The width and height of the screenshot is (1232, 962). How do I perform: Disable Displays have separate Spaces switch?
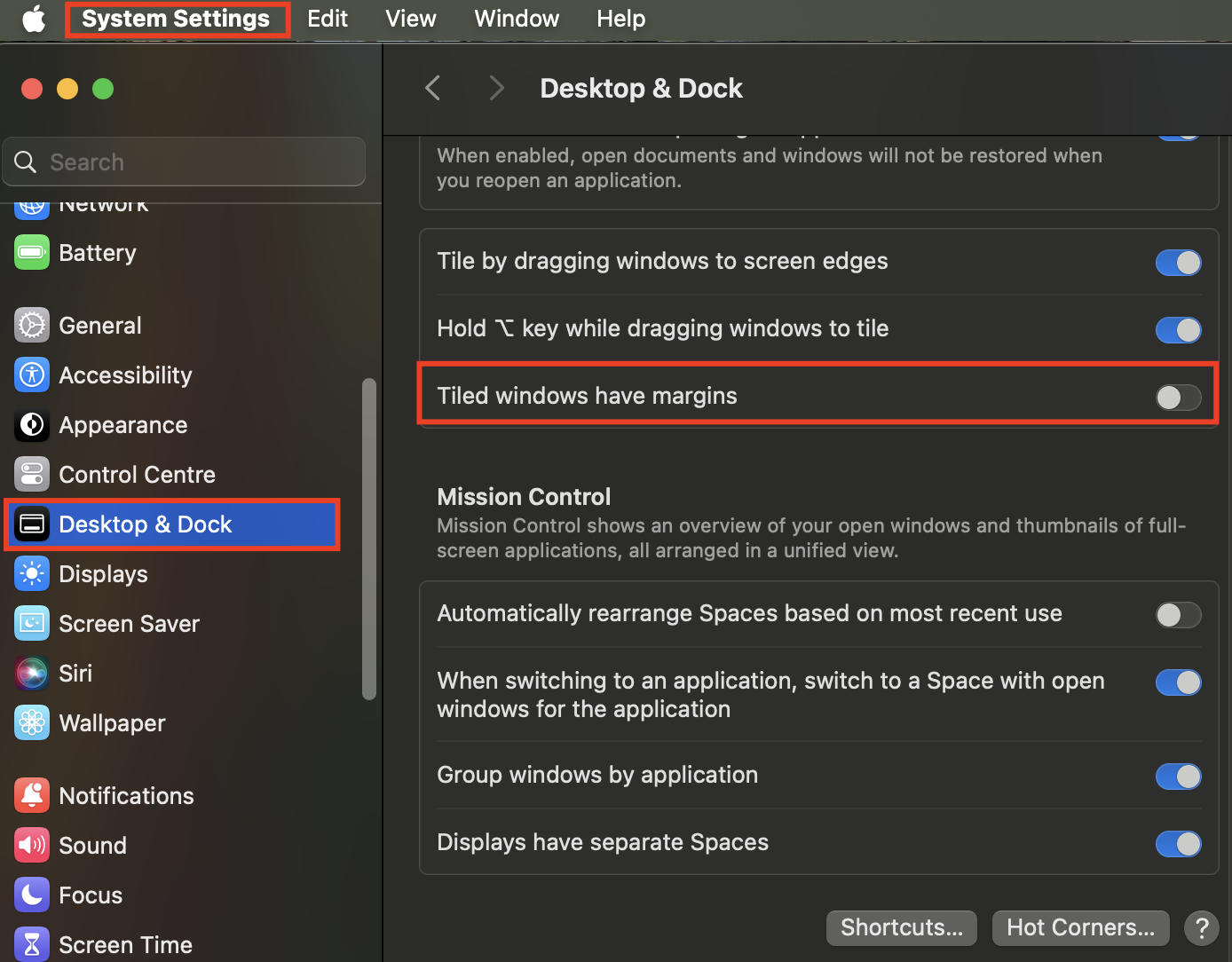[1179, 844]
